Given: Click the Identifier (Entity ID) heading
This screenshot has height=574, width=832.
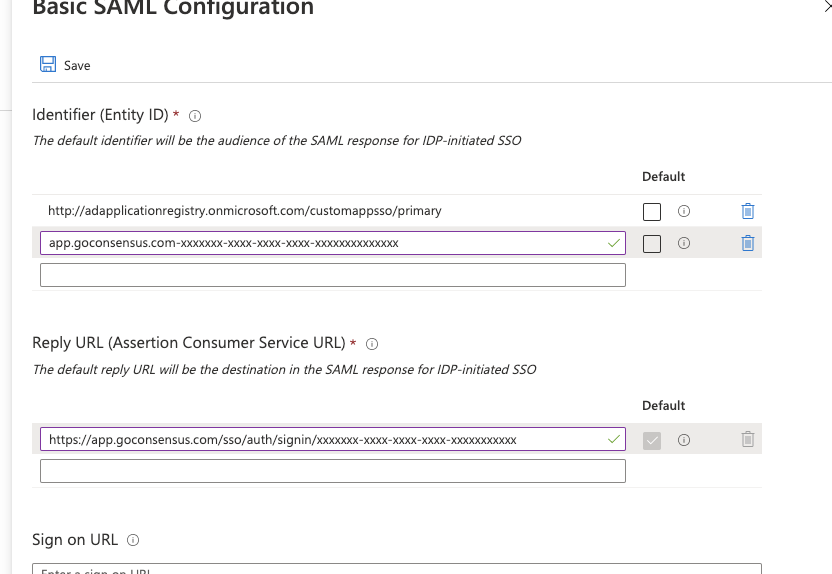Looking at the screenshot, I should tap(100, 115).
